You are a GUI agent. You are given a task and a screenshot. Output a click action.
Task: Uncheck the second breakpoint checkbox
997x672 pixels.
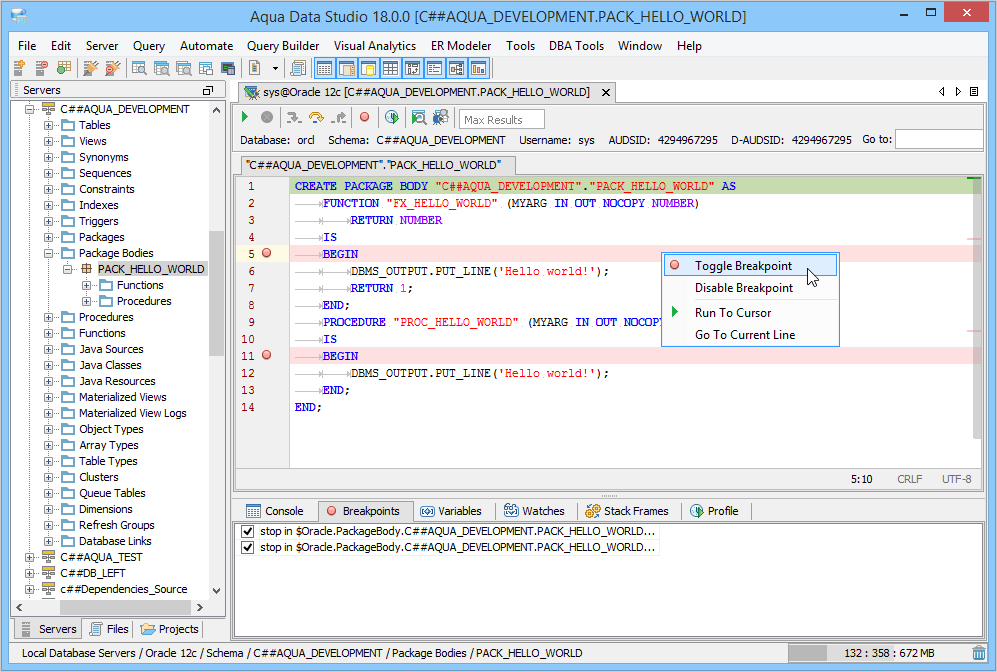coord(247,547)
